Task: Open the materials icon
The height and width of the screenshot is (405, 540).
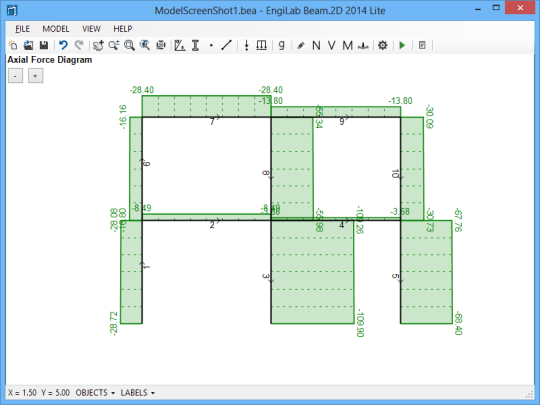Action: (179, 45)
